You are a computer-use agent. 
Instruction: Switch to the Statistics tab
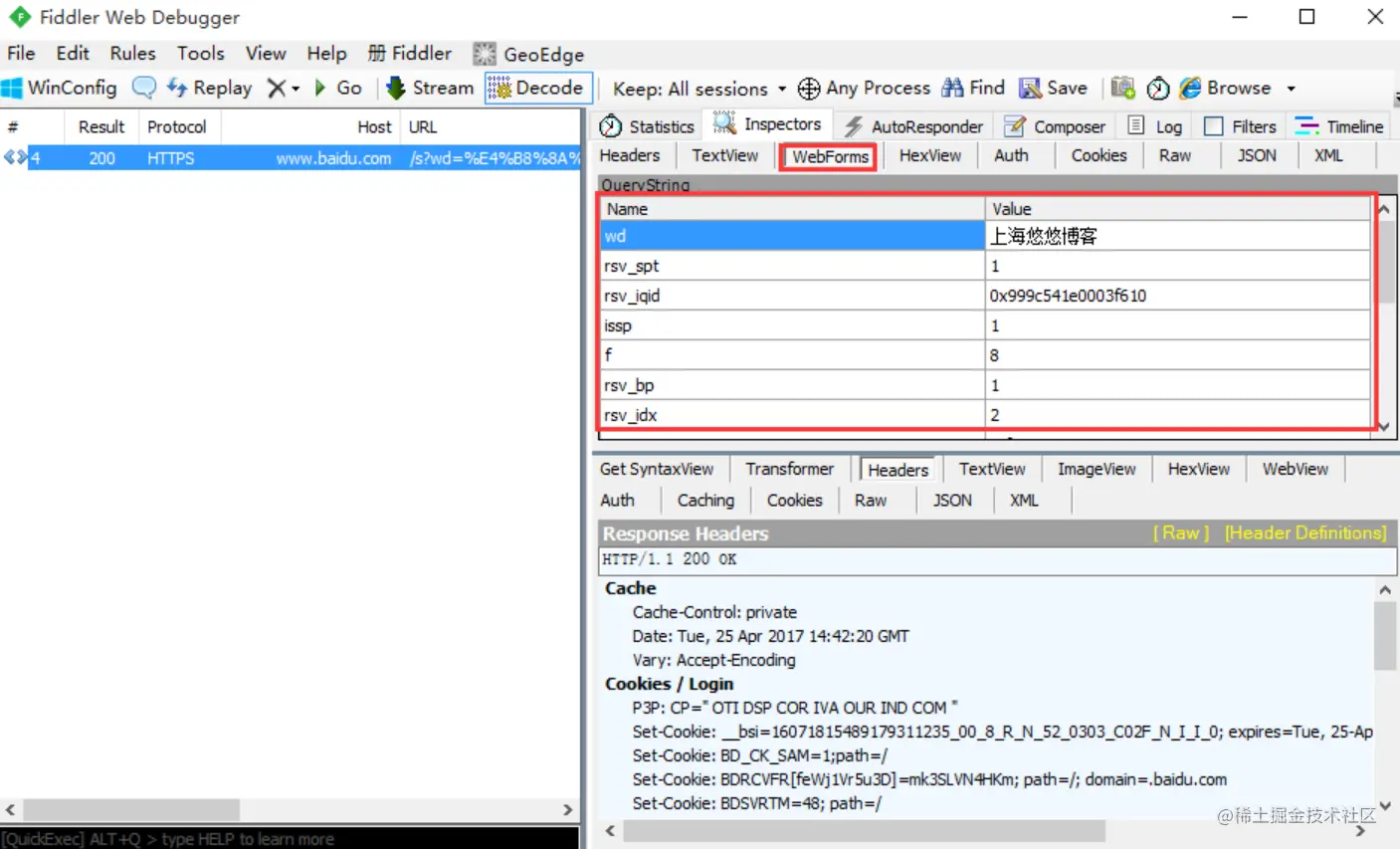[x=648, y=126]
